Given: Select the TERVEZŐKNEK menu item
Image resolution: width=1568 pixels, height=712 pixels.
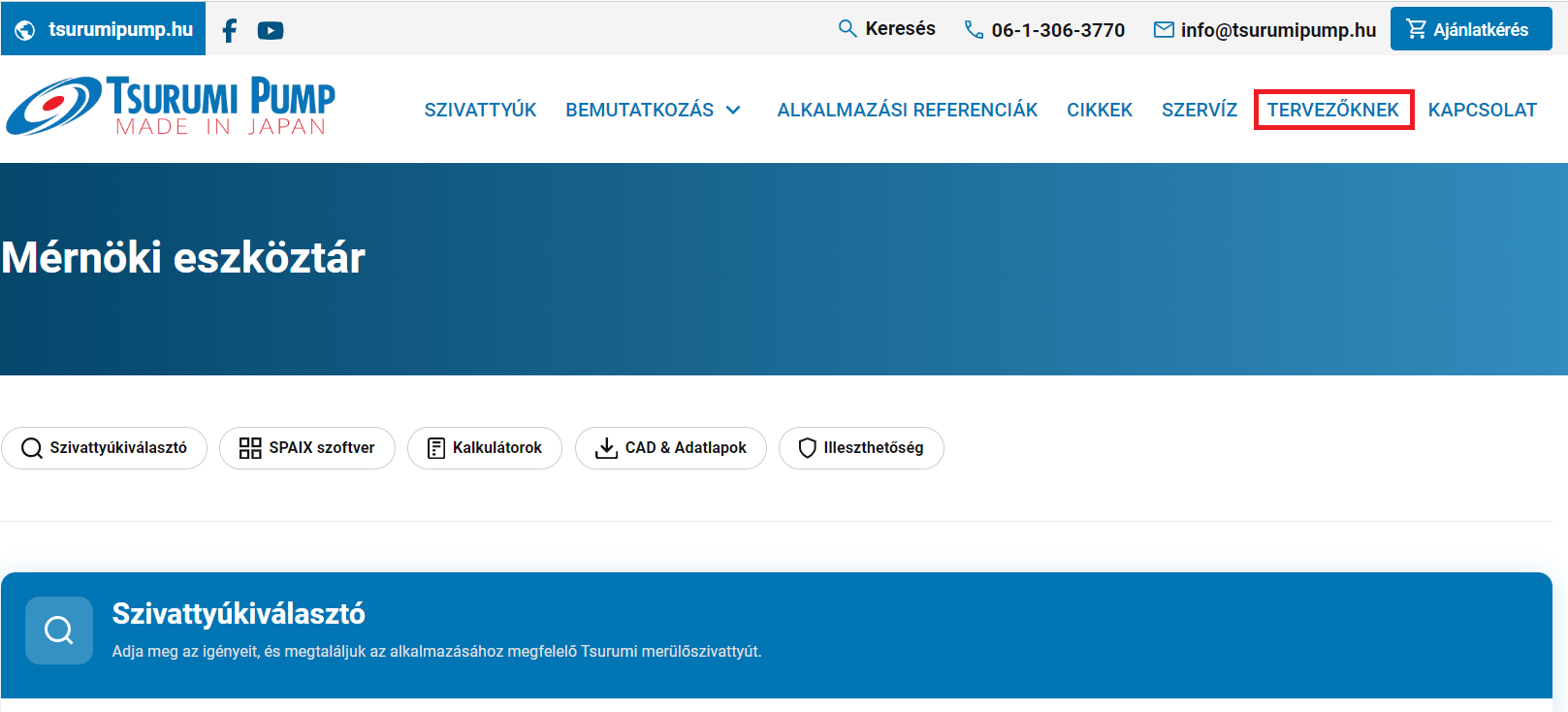Looking at the screenshot, I should pos(1333,110).
